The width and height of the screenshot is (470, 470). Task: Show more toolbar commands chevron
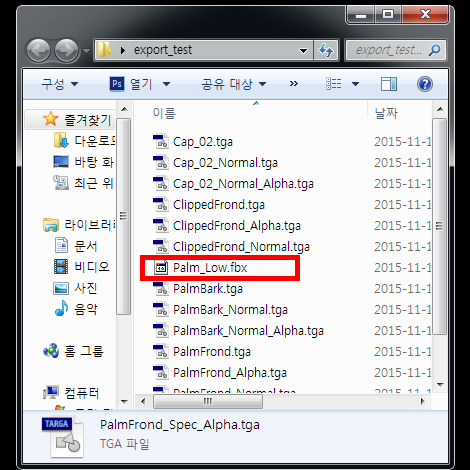[294, 84]
